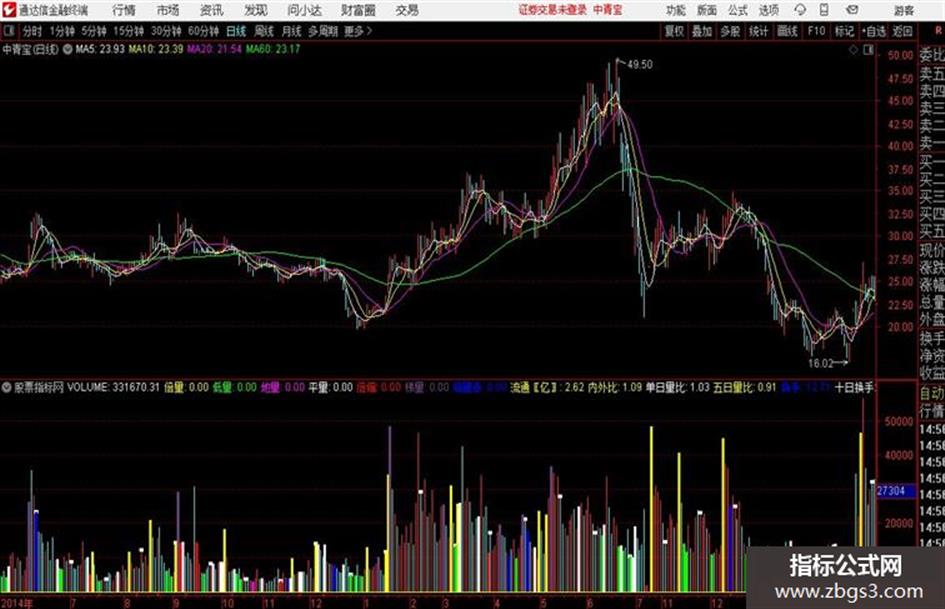Switch to the 30分钟 period tab
Screen dimensions: 945x609
click(x=166, y=31)
